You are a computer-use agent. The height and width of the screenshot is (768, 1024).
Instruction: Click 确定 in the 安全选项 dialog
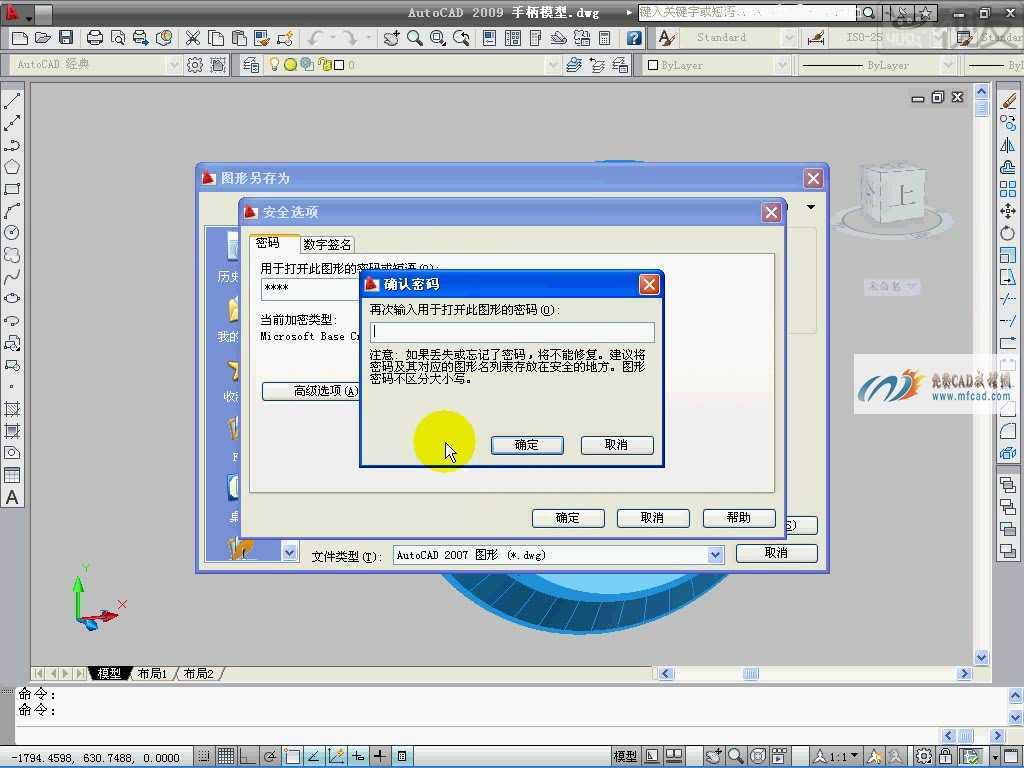(568, 518)
